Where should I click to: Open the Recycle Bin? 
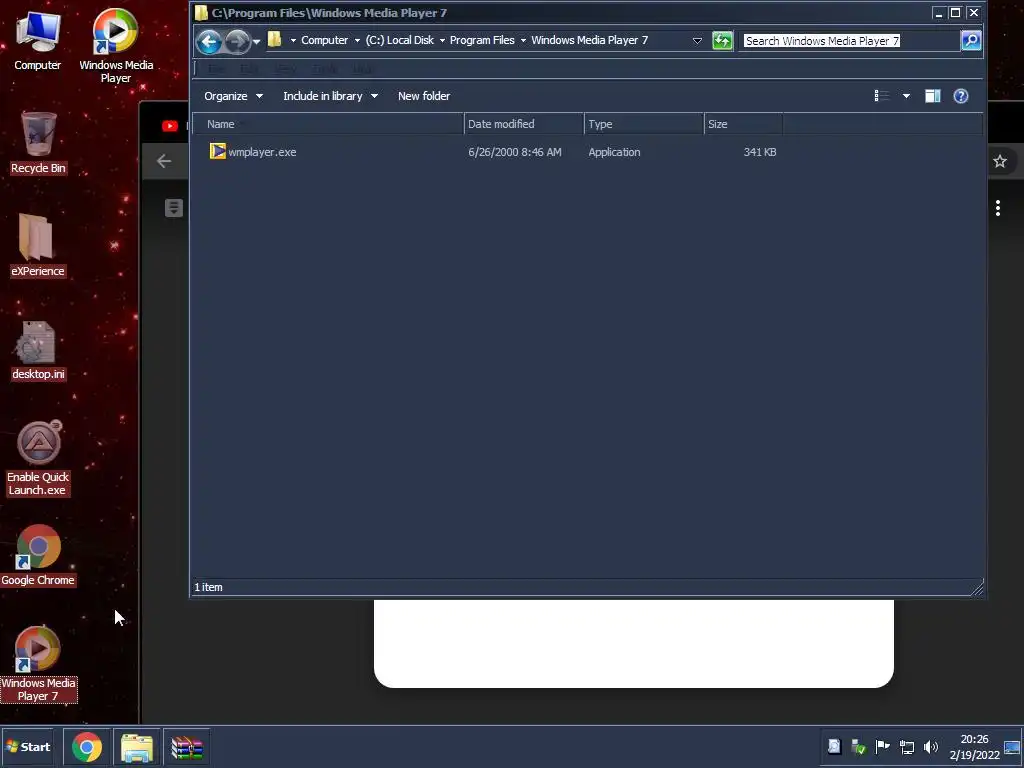[38, 143]
